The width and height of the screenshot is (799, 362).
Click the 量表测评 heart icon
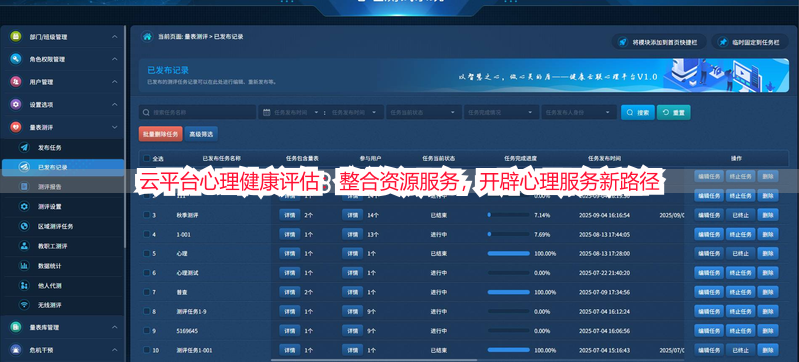click(x=16, y=127)
